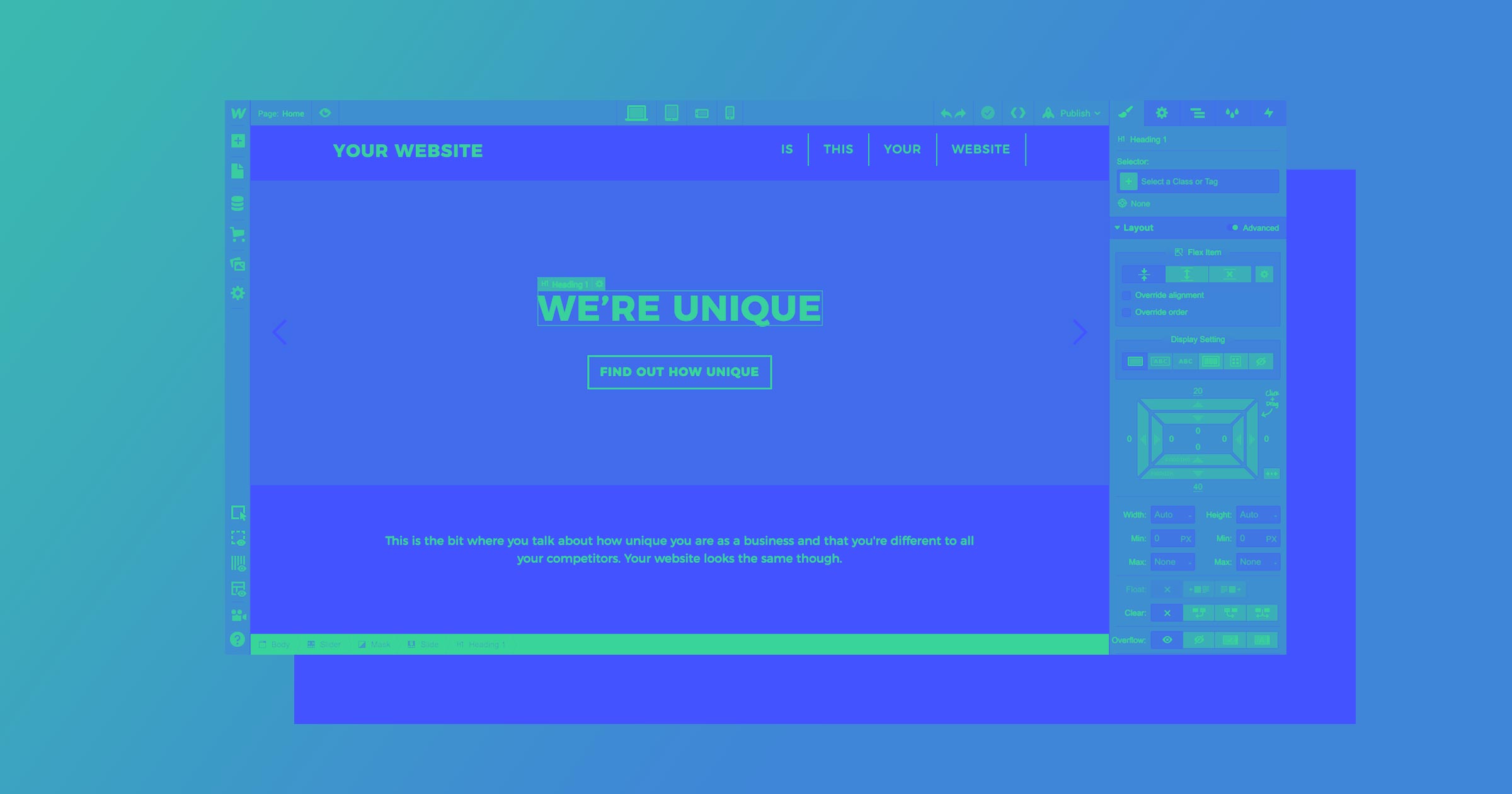
Task: Select the tablet breakpoint view icon
Action: click(670, 113)
